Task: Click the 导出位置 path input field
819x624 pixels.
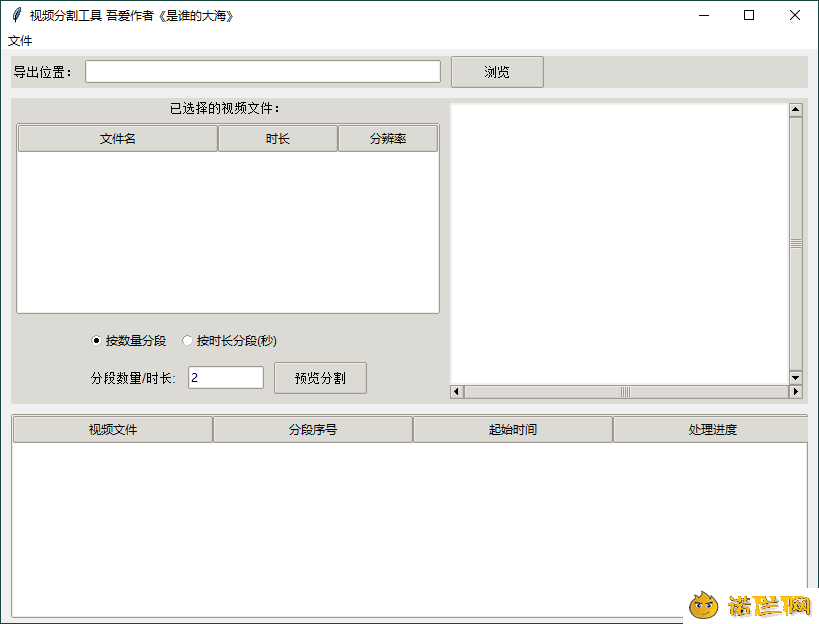Action: (263, 72)
